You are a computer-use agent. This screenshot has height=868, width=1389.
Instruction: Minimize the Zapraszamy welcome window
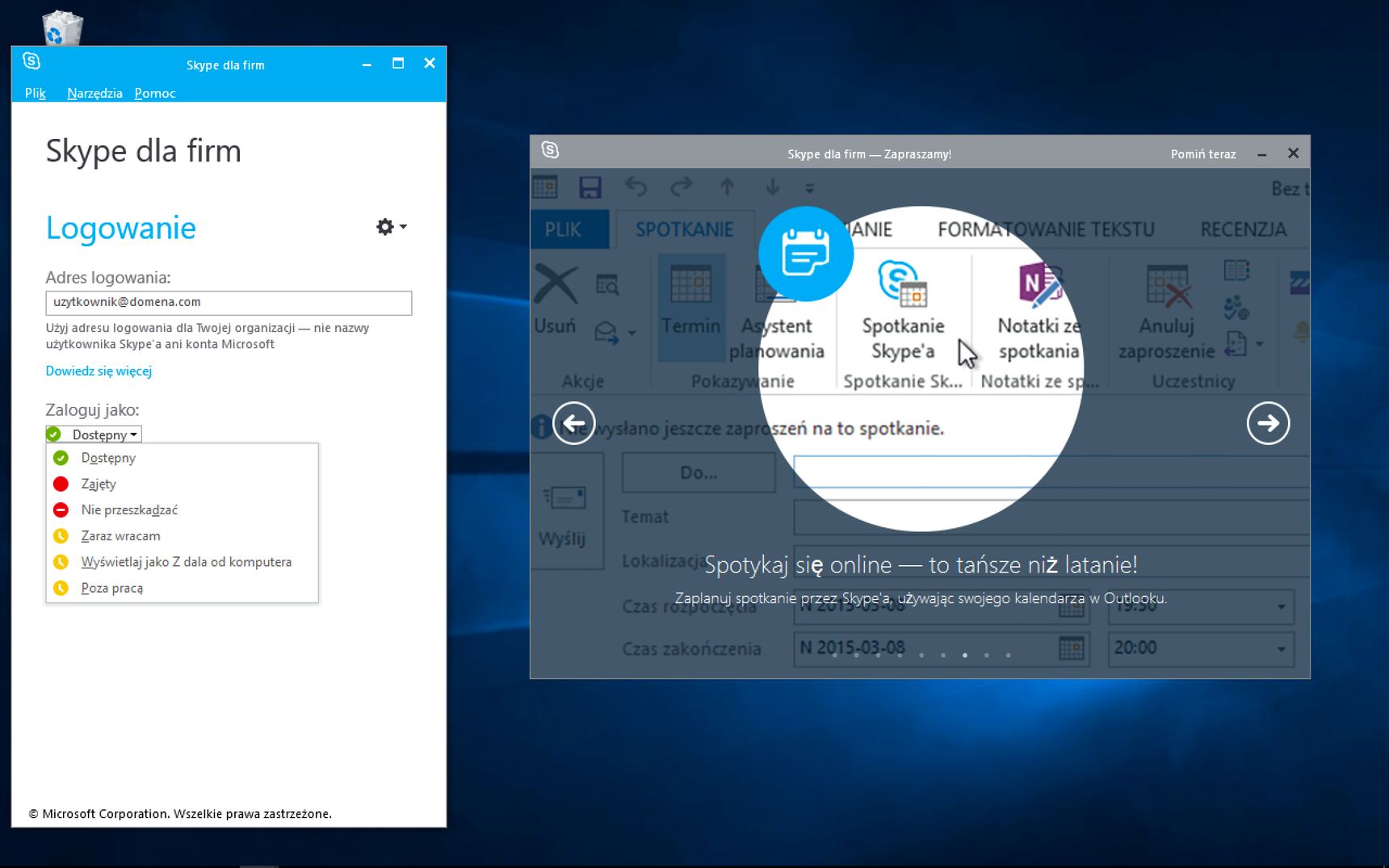pyautogui.click(x=1261, y=154)
